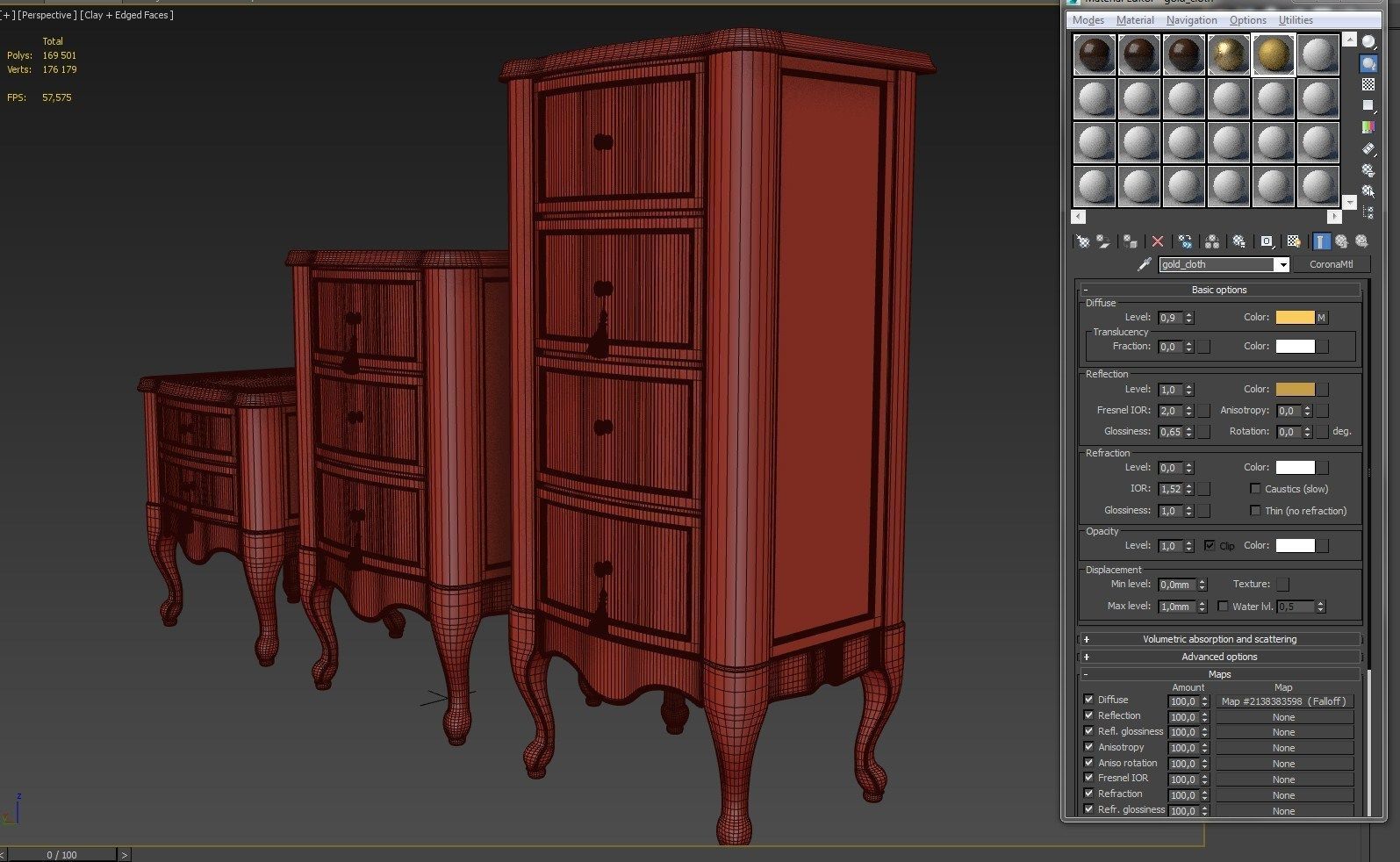Screen dimensions: 1400x862
Task: Click the Material/Map Navigator icon
Action: point(1368,212)
